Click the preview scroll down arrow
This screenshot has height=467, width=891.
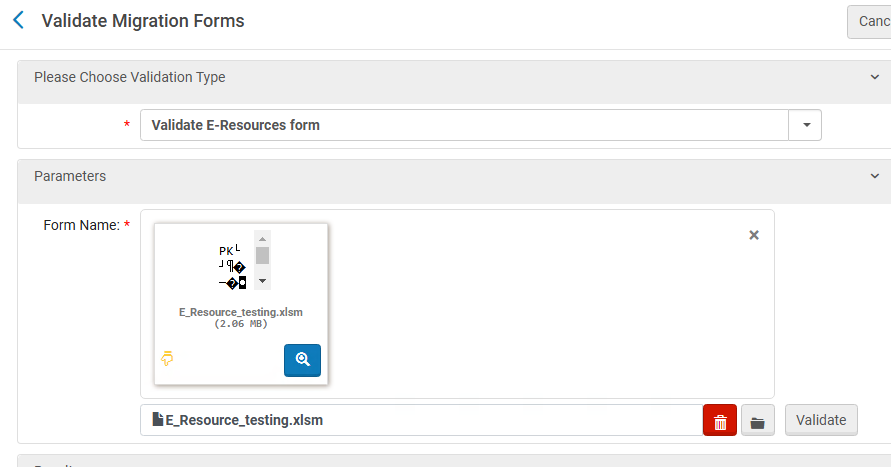(x=263, y=282)
